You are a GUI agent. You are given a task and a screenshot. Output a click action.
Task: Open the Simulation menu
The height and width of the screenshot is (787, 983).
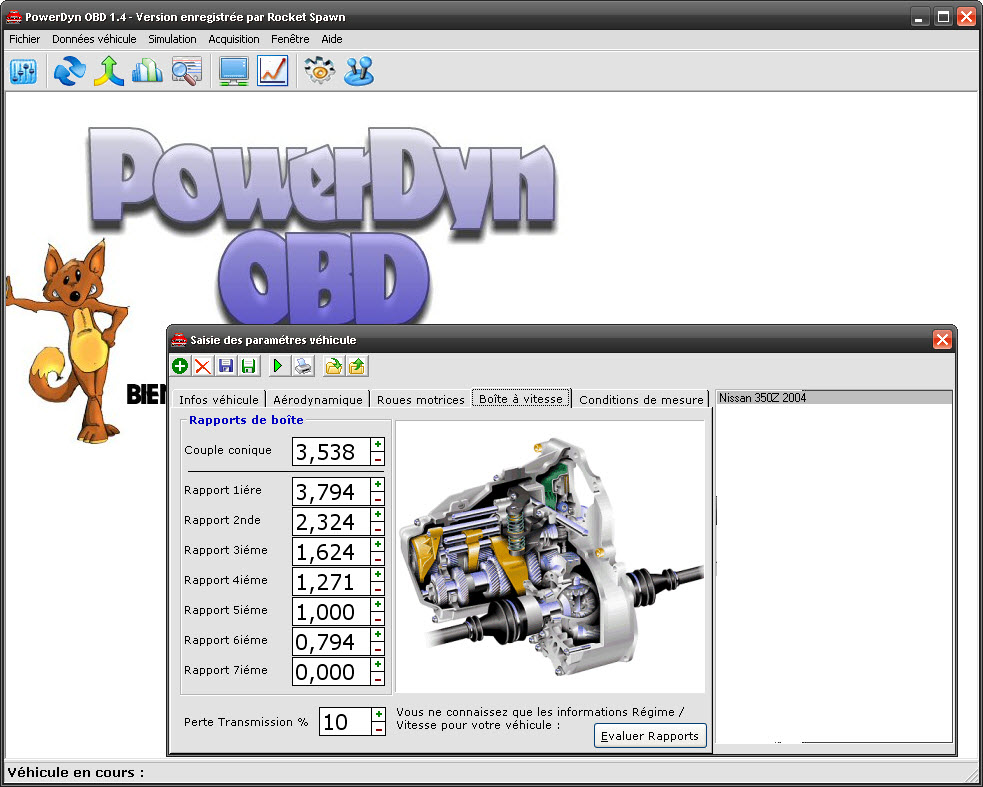172,39
